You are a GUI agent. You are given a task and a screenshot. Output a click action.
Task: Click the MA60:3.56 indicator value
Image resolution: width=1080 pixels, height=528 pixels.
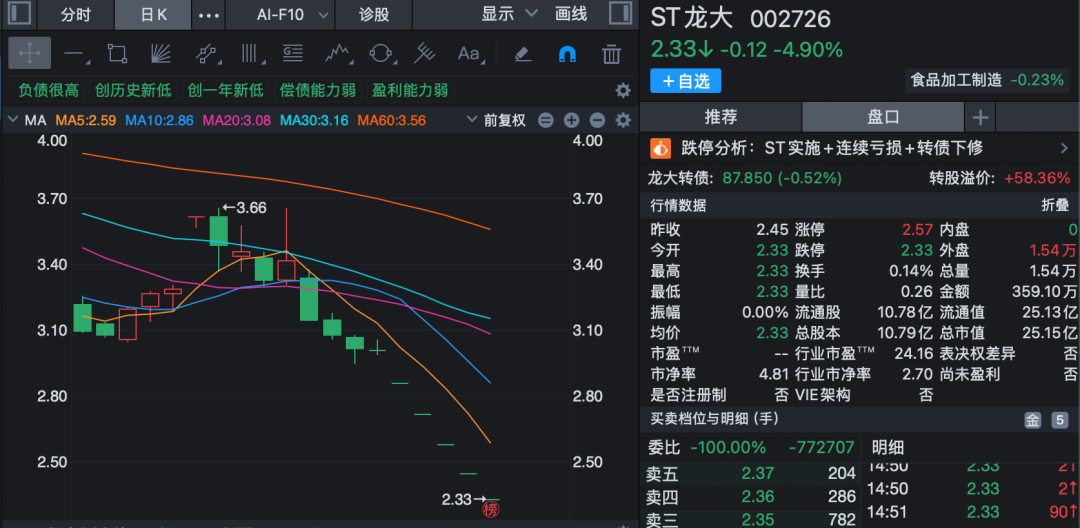pyautogui.click(x=391, y=120)
